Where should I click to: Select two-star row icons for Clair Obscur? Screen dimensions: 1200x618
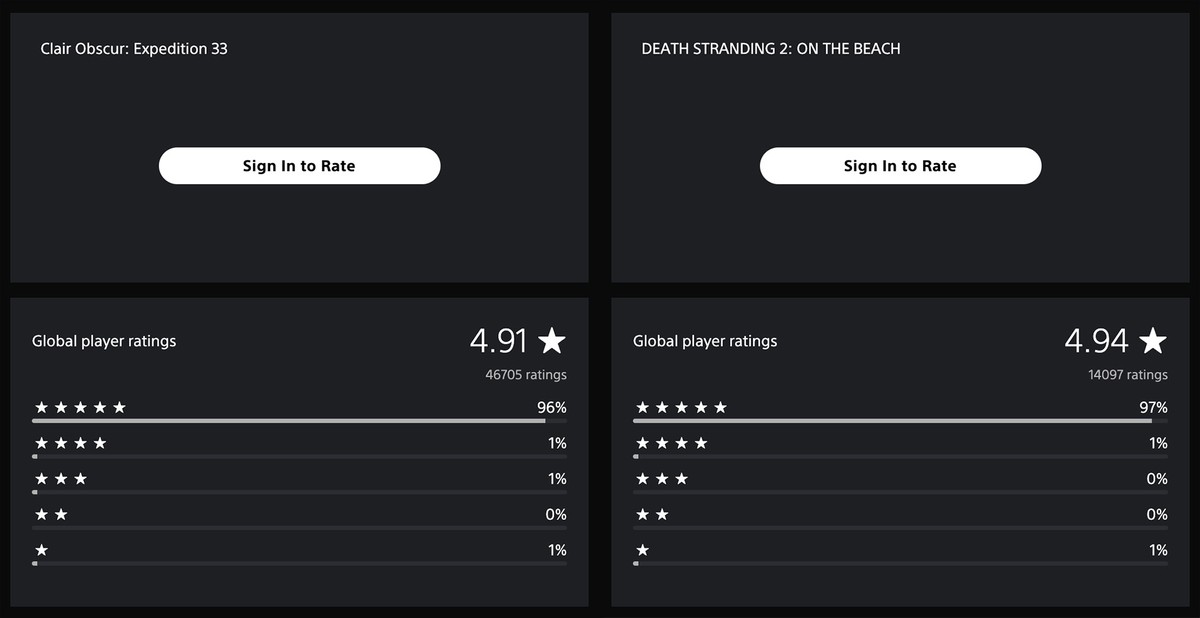point(51,515)
